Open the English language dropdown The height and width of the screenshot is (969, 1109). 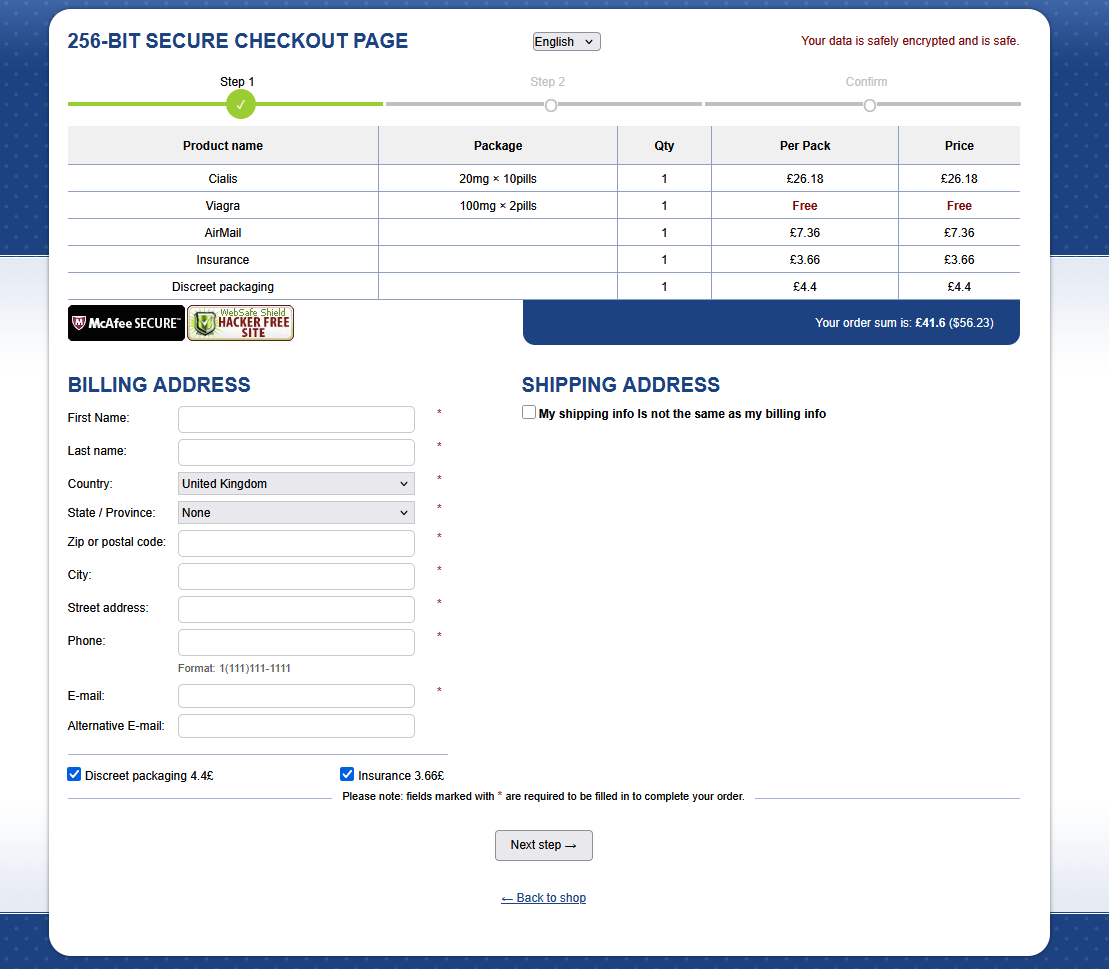[567, 42]
